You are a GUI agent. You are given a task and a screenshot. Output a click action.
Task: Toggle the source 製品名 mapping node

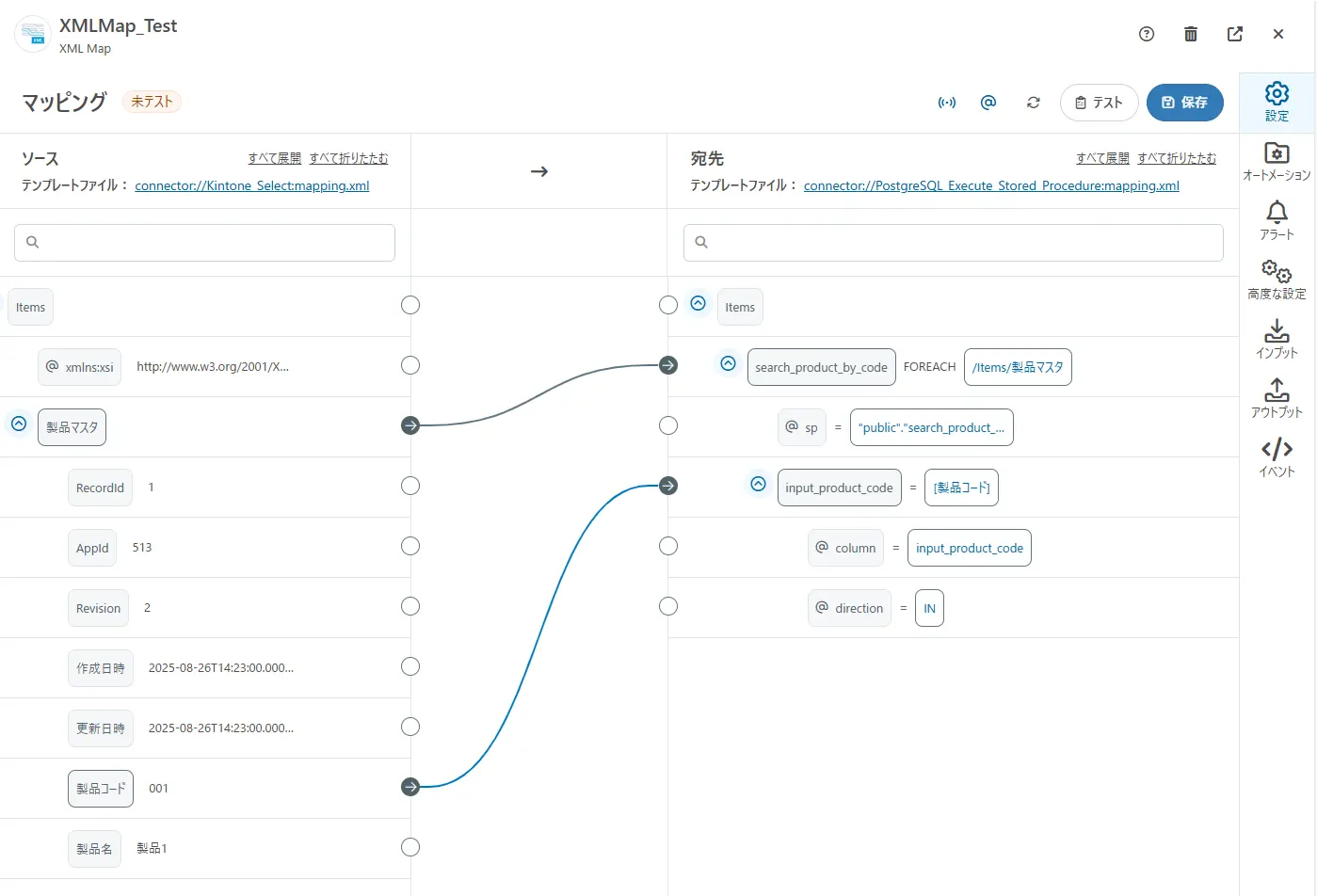(410, 847)
